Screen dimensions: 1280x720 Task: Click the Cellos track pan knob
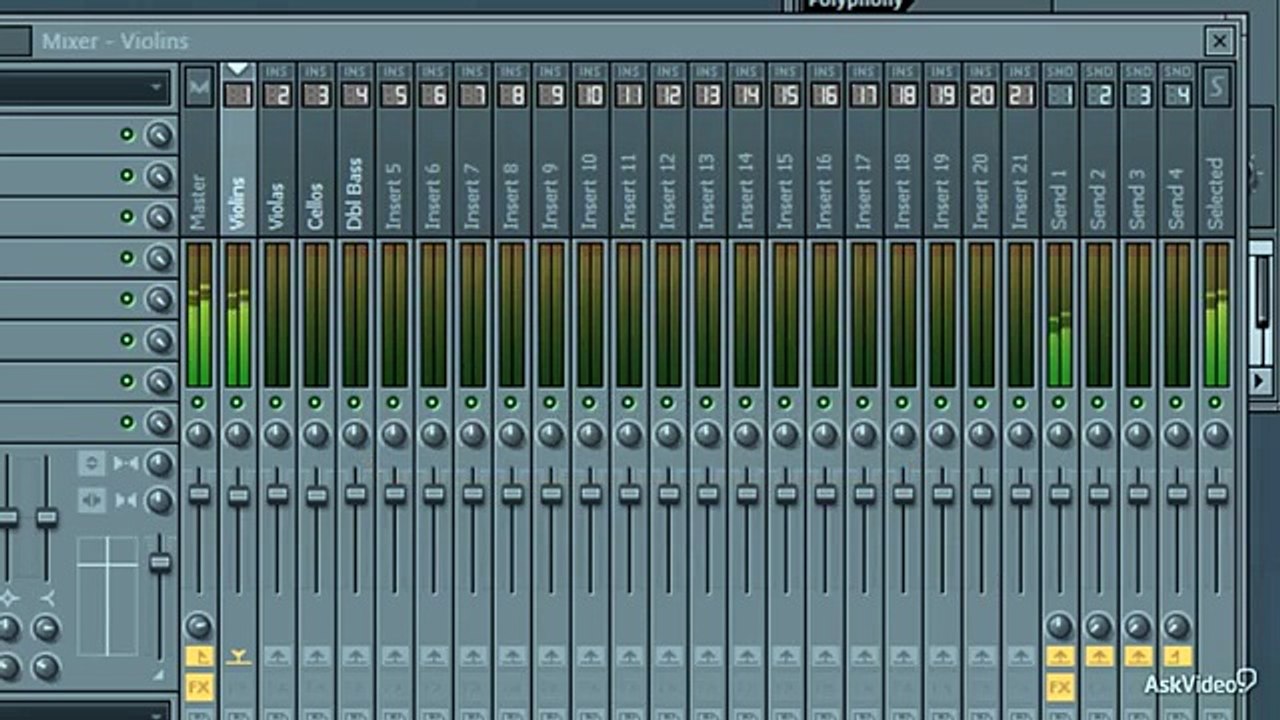click(316, 434)
